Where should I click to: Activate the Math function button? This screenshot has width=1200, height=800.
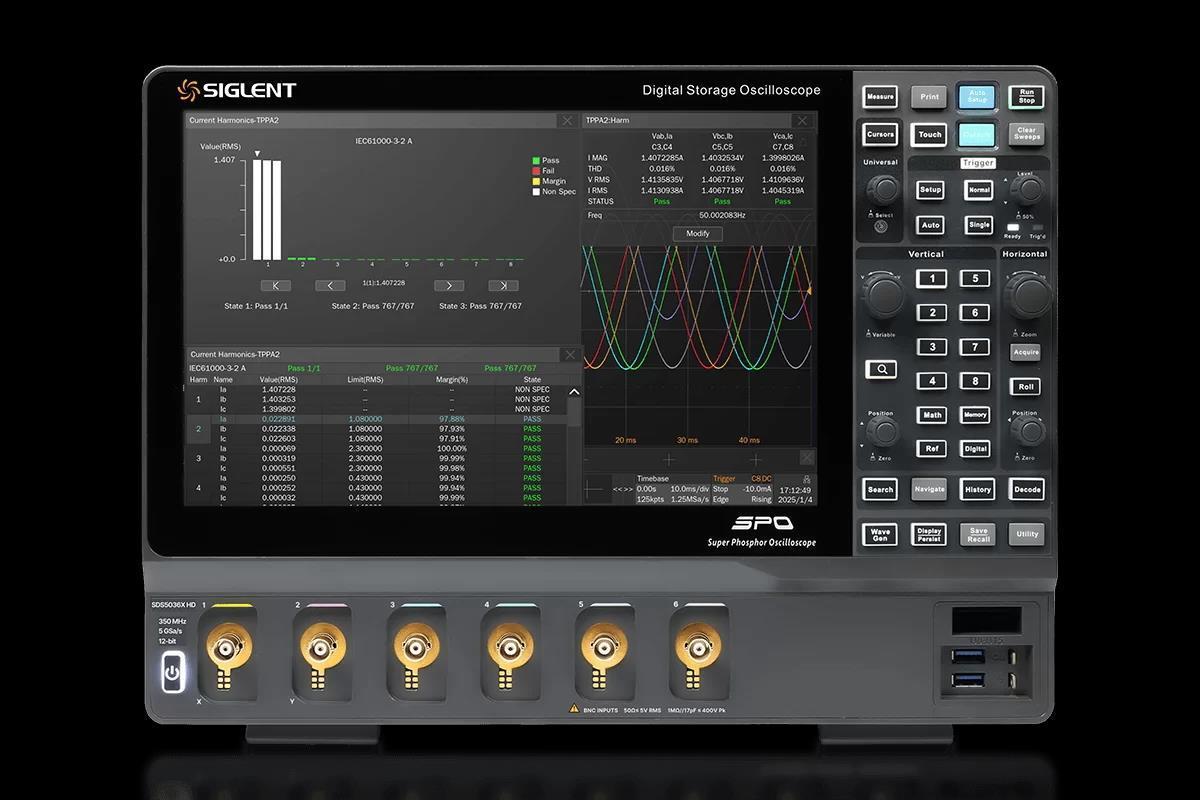[x=930, y=415]
